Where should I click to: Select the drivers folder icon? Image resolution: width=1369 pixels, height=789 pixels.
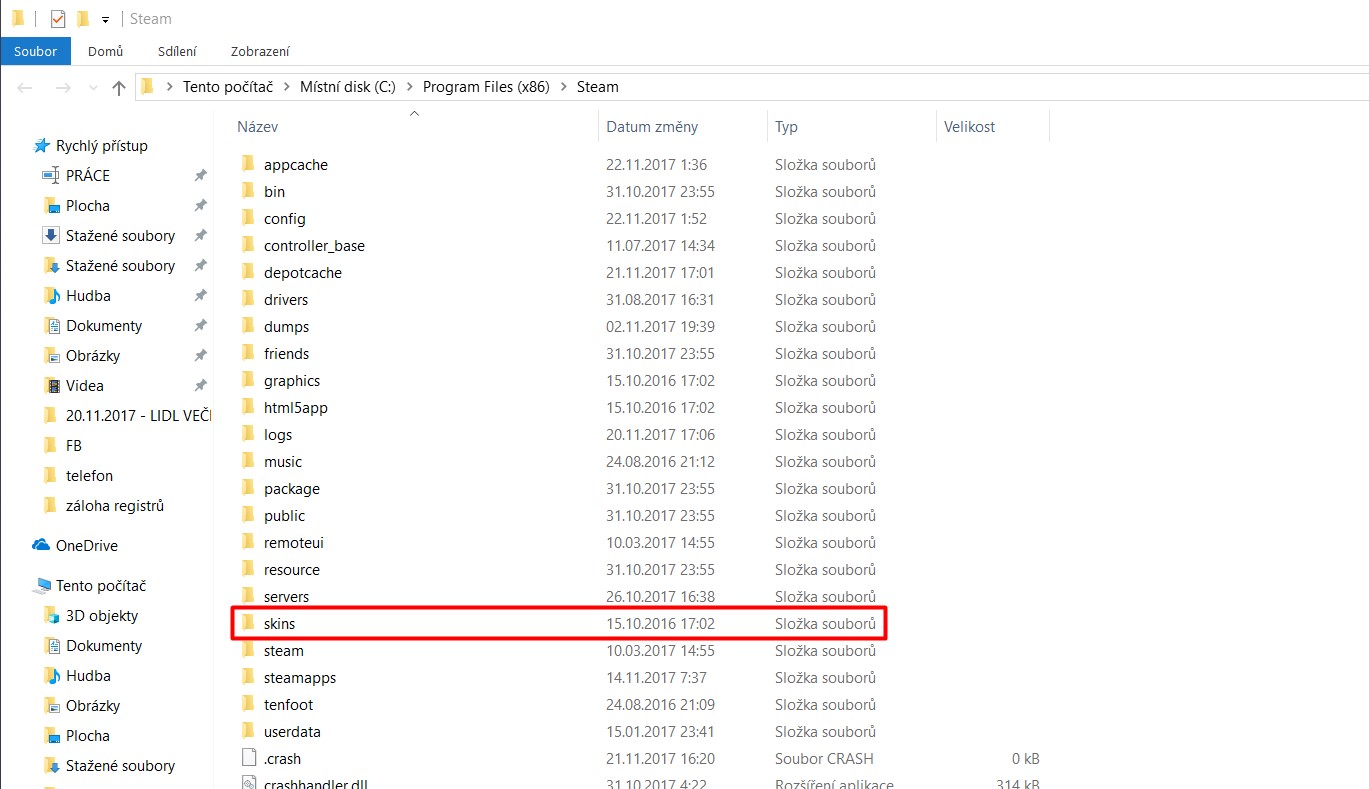[249, 300]
